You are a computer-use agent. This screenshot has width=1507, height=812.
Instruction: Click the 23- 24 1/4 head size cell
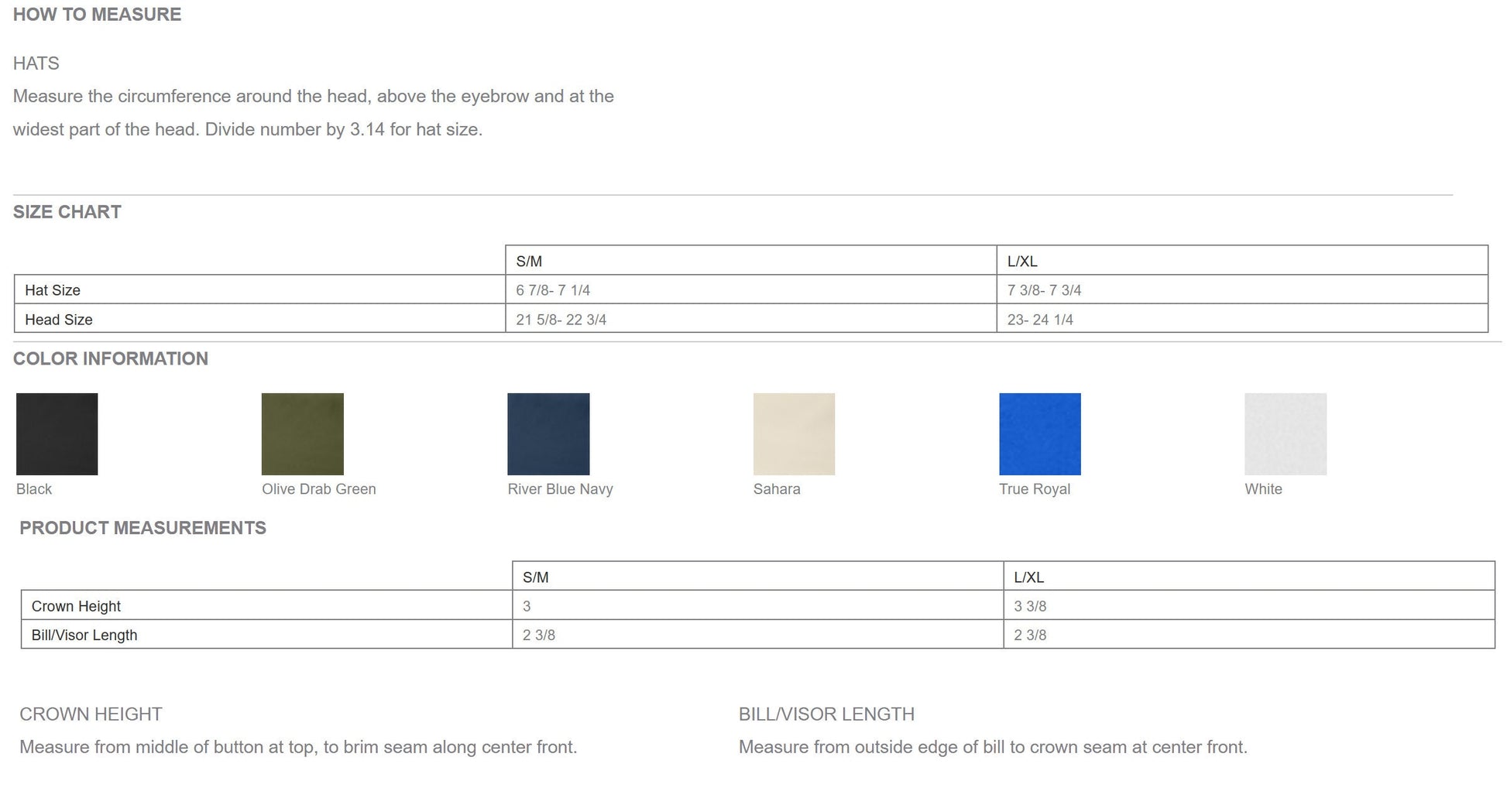click(1242, 318)
